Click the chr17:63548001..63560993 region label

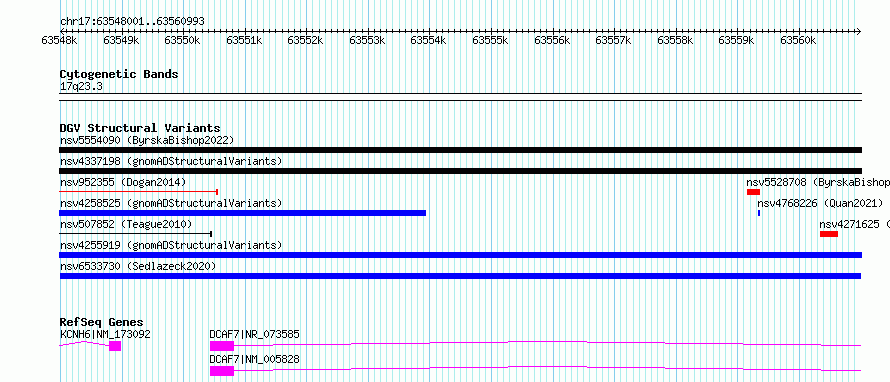tap(132, 21)
